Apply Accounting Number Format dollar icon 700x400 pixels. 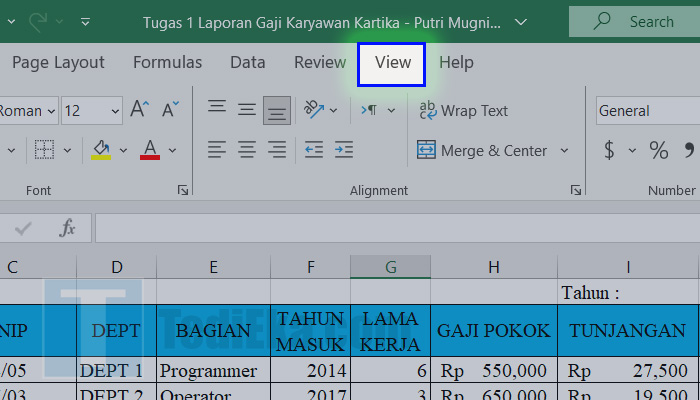[609, 150]
